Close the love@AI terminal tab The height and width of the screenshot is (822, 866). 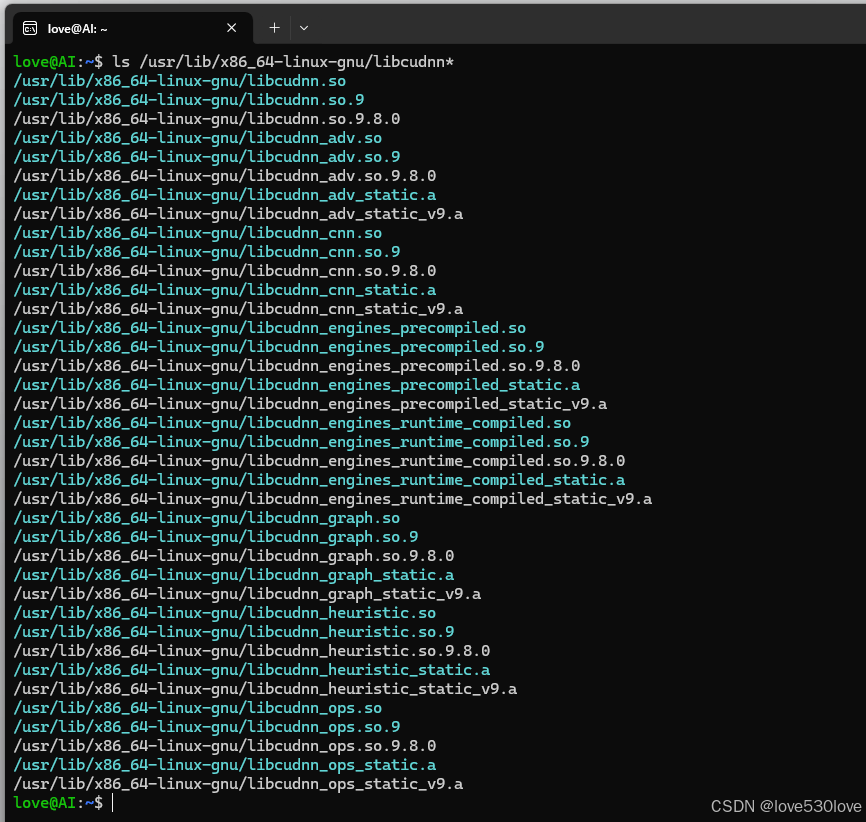(231, 28)
